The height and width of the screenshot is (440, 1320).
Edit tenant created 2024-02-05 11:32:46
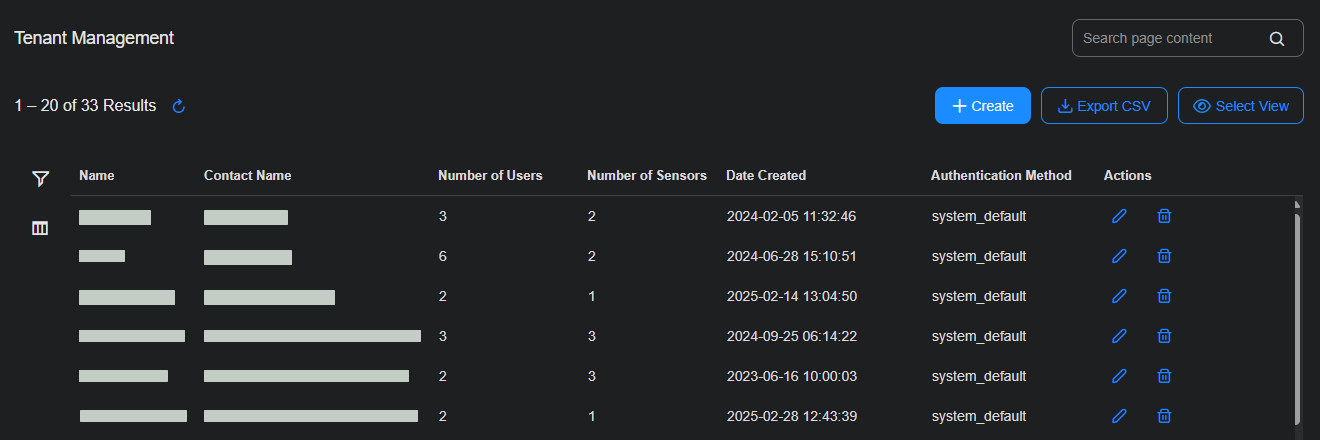pos(1119,216)
